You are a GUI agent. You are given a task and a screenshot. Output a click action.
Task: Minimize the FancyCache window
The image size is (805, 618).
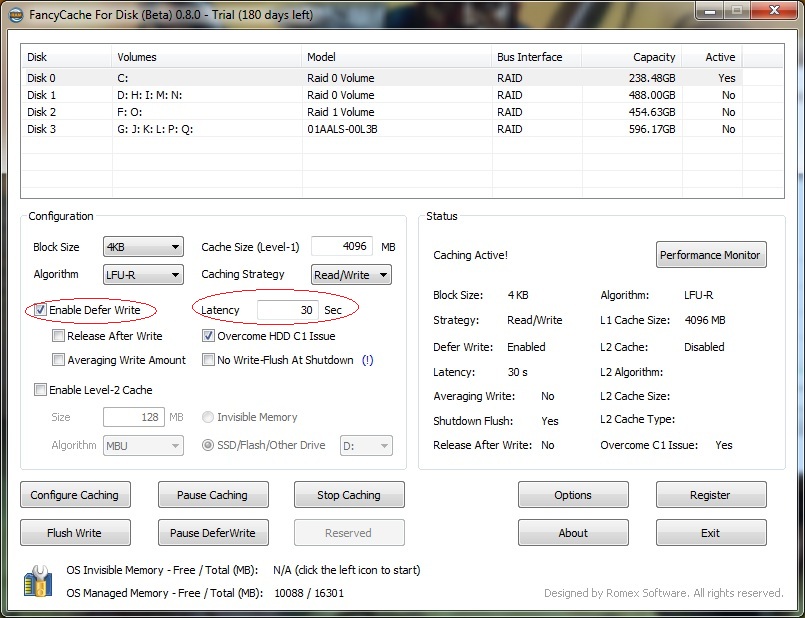(x=711, y=11)
